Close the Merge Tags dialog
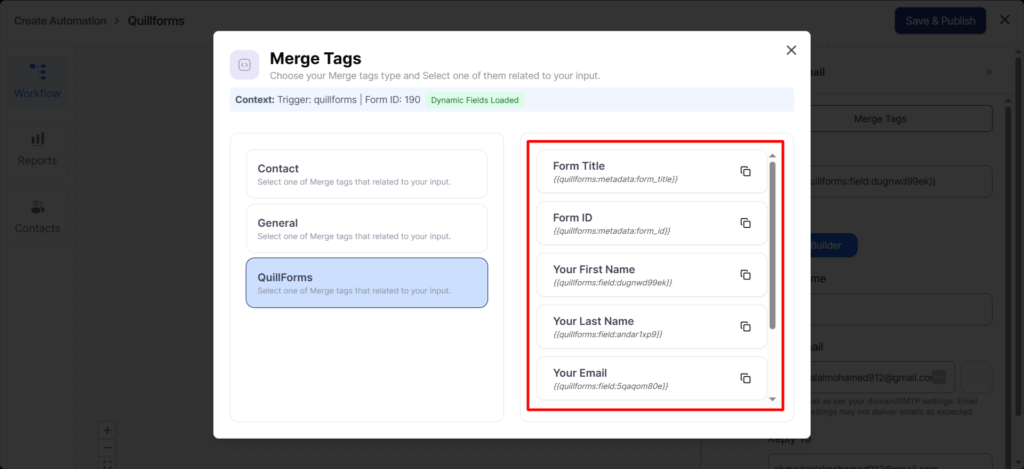Viewport: 1024px width, 469px height. coord(791,50)
